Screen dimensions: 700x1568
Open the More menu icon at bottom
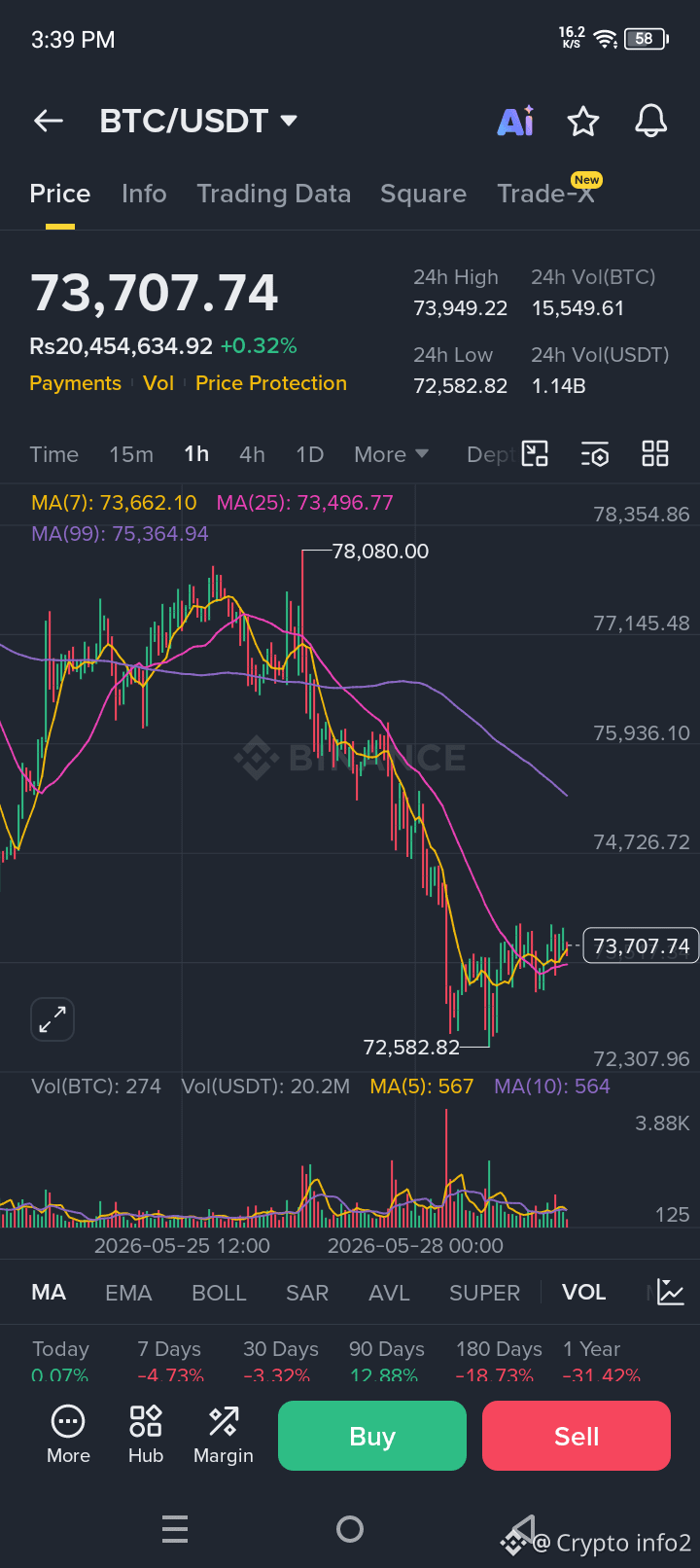pyautogui.click(x=68, y=1435)
